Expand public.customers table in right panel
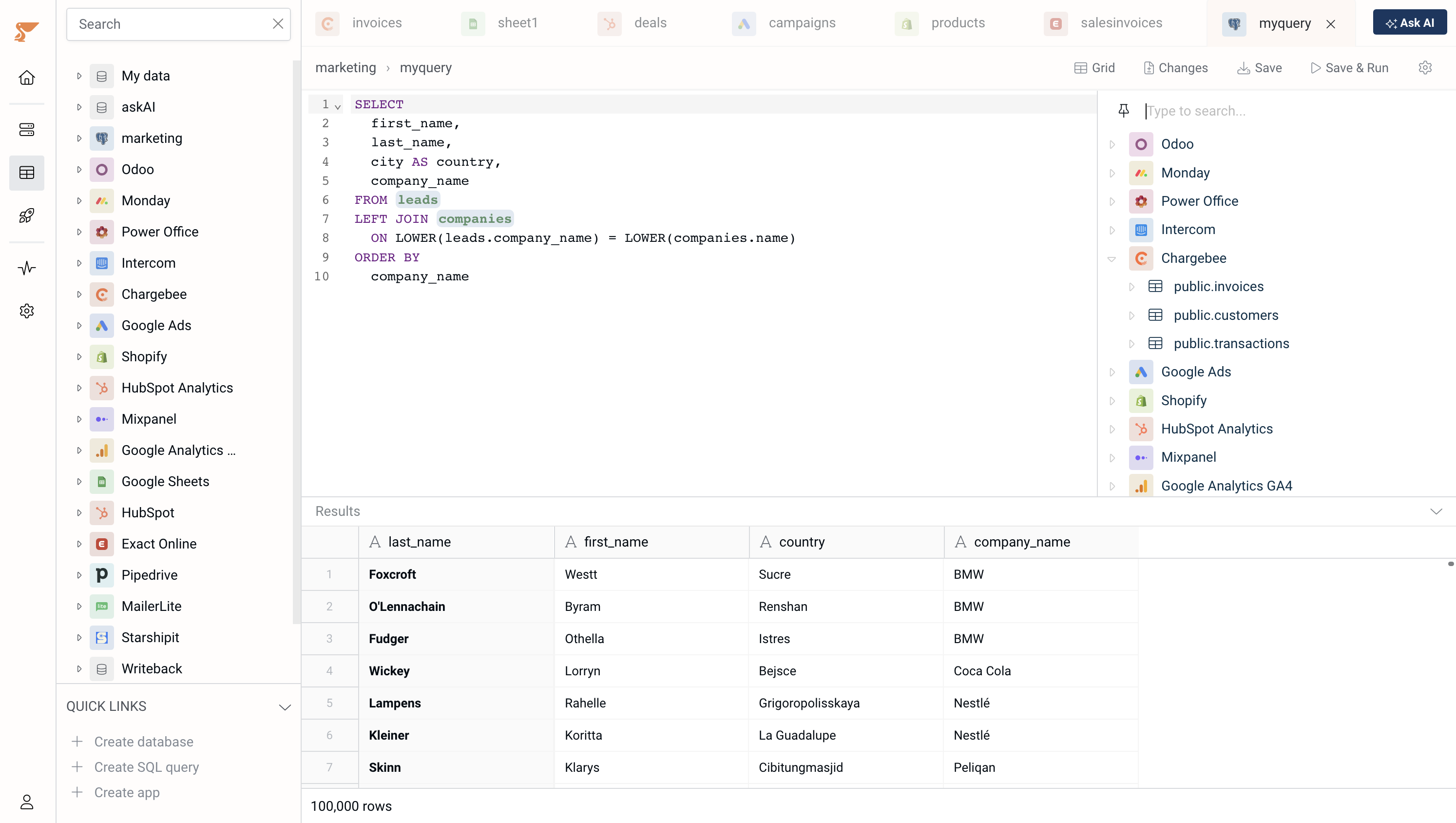Viewport: 1456px width, 823px height. coord(1131,315)
